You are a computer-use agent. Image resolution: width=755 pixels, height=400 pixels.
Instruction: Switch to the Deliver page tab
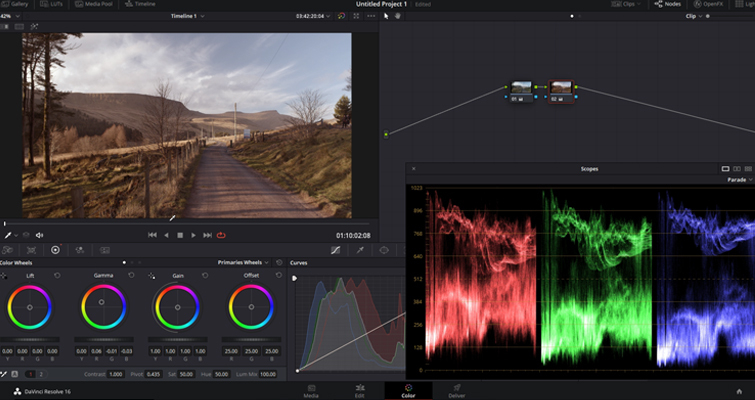pos(456,391)
